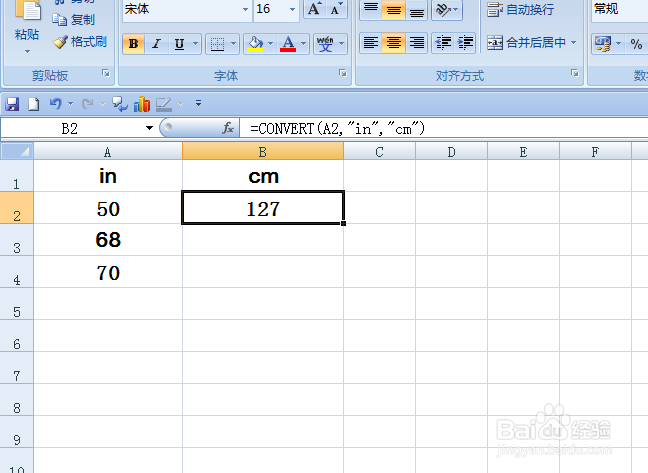Viewport: 648px width, 473px height.
Task: Open the font name 宋体 dropdown
Action: coord(245,9)
